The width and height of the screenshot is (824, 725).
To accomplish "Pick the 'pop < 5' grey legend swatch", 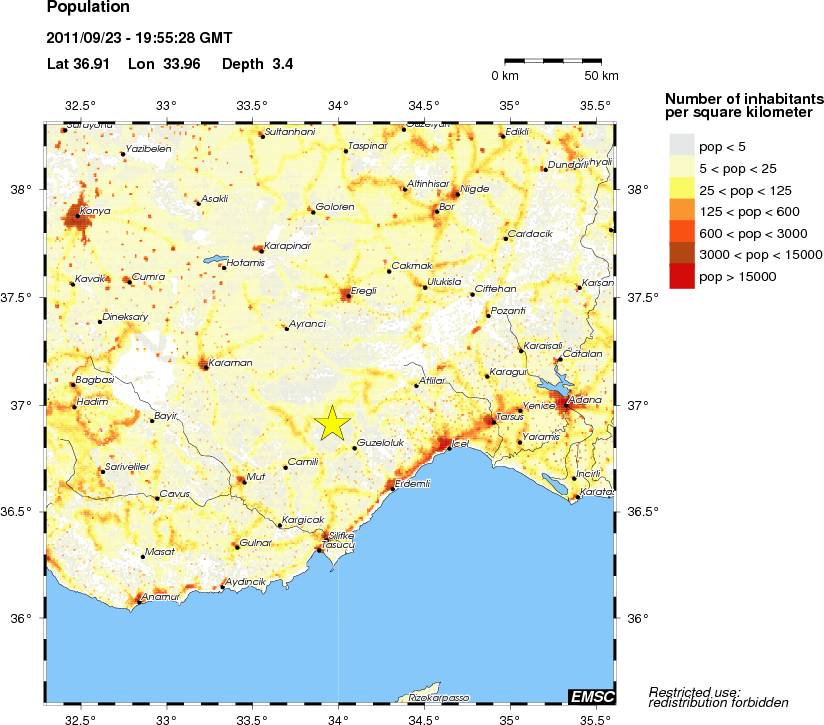I will [x=681, y=146].
